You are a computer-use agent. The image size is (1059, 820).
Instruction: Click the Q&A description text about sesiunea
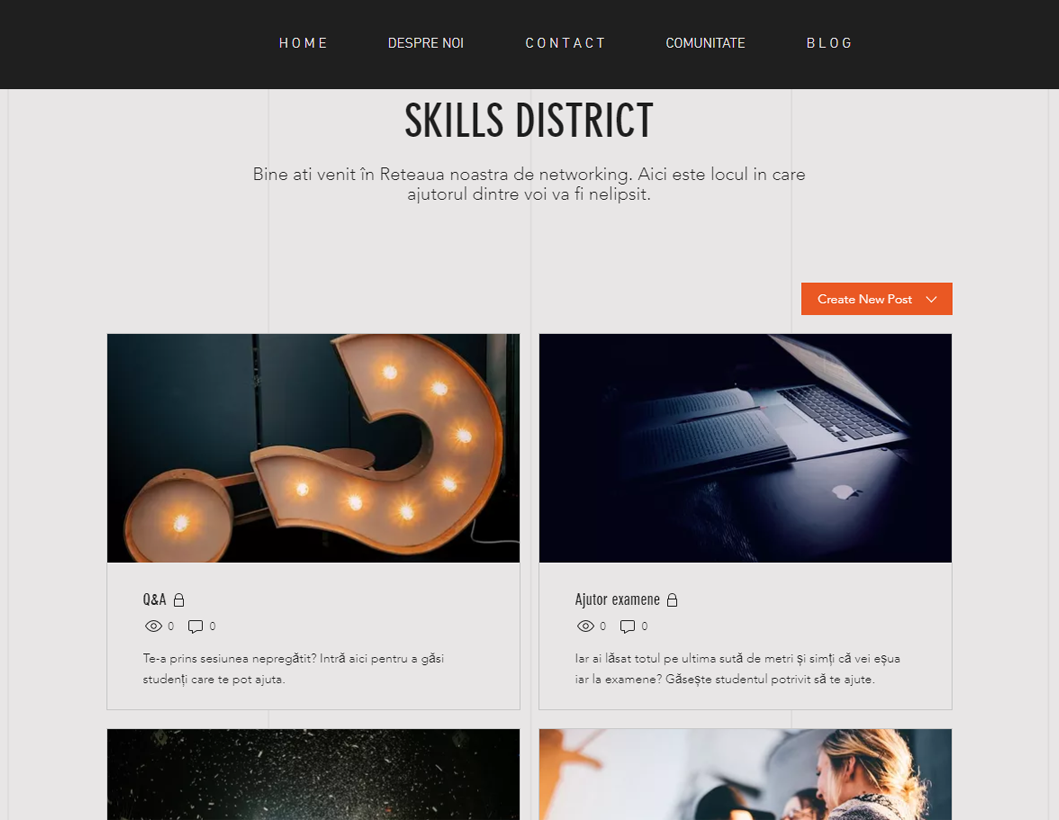[x=293, y=669]
